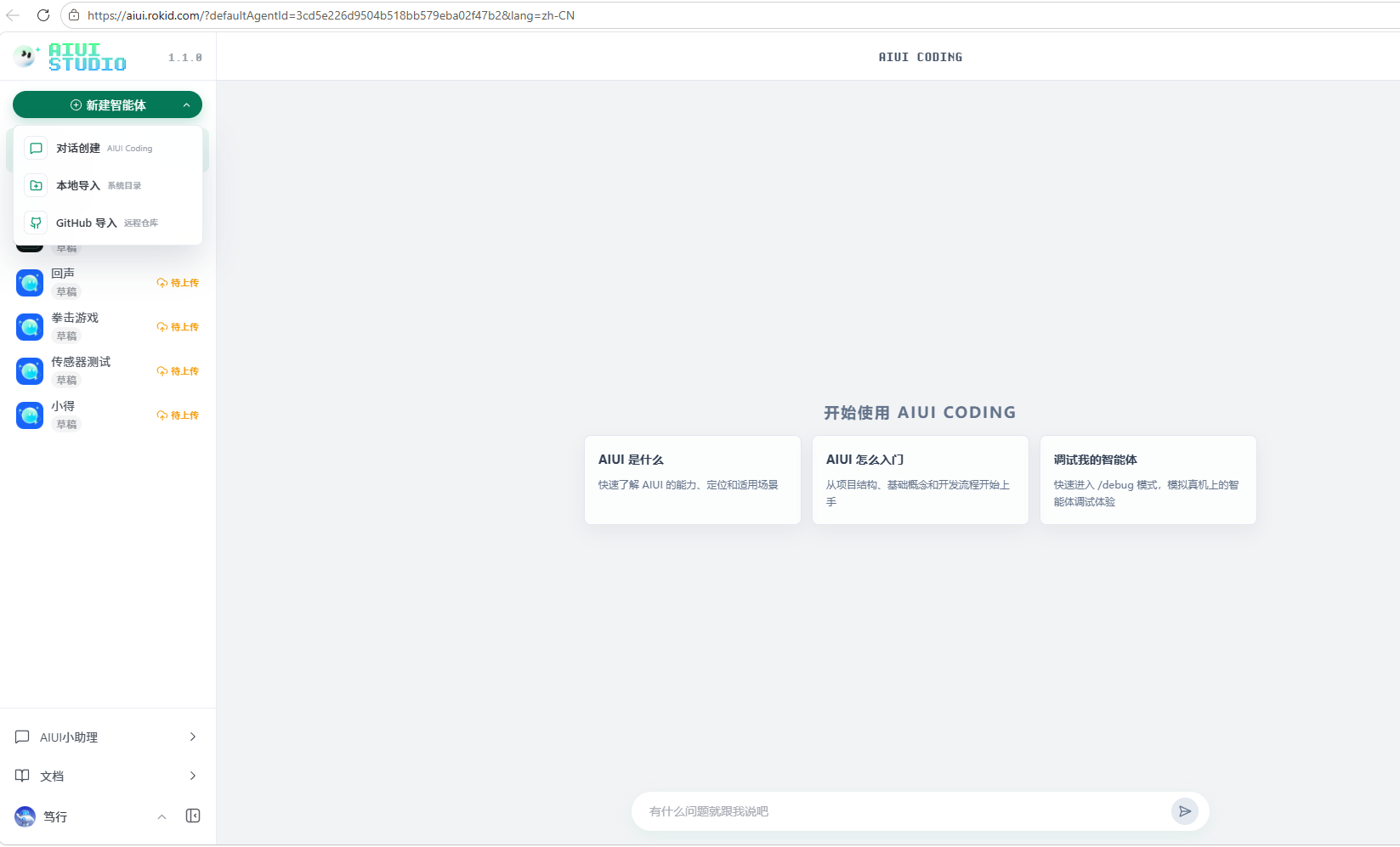Click the browser back arrow

(x=13, y=15)
